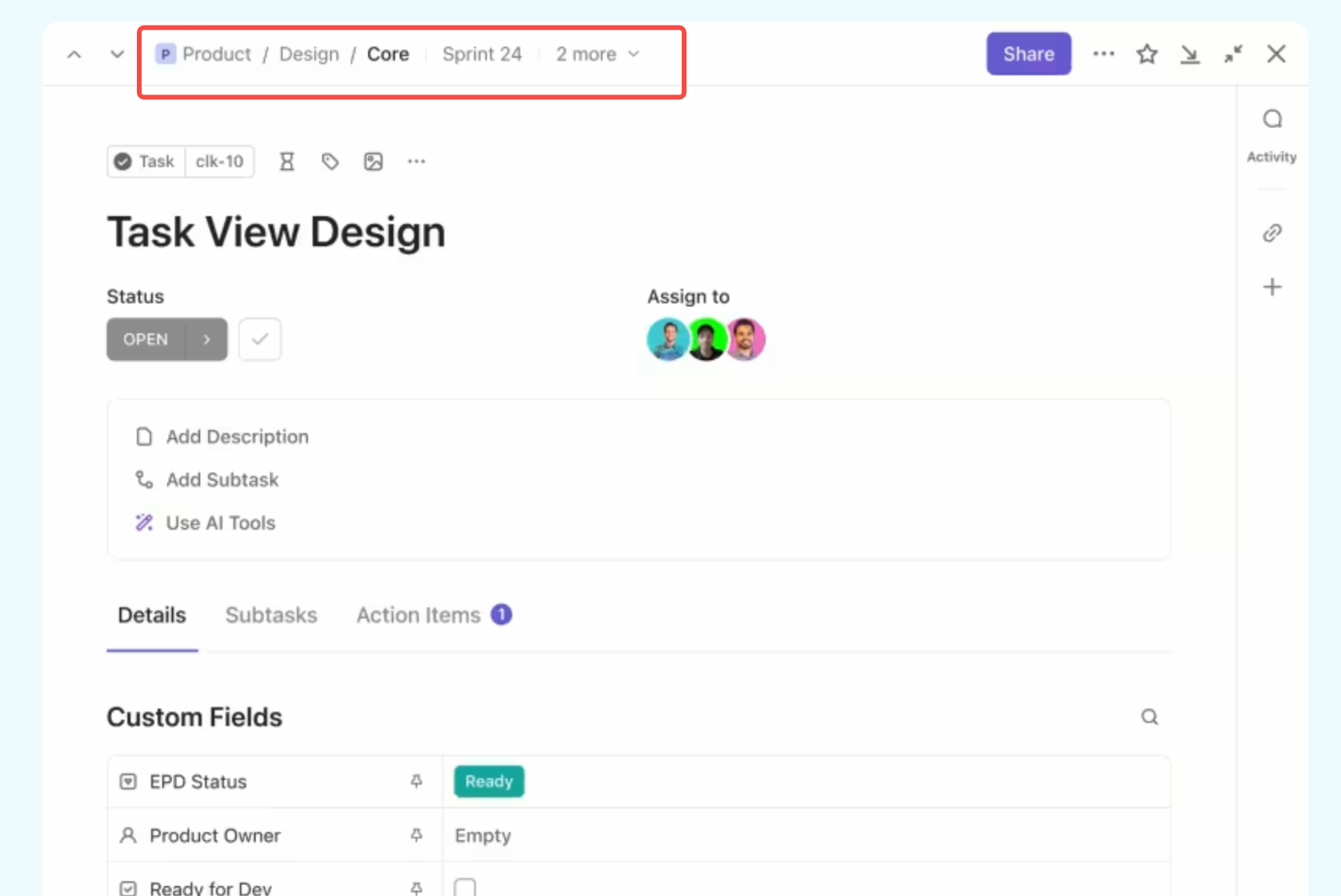Pin the EPD Status field
This screenshot has height=896, width=1341.
pyautogui.click(x=416, y=782)
